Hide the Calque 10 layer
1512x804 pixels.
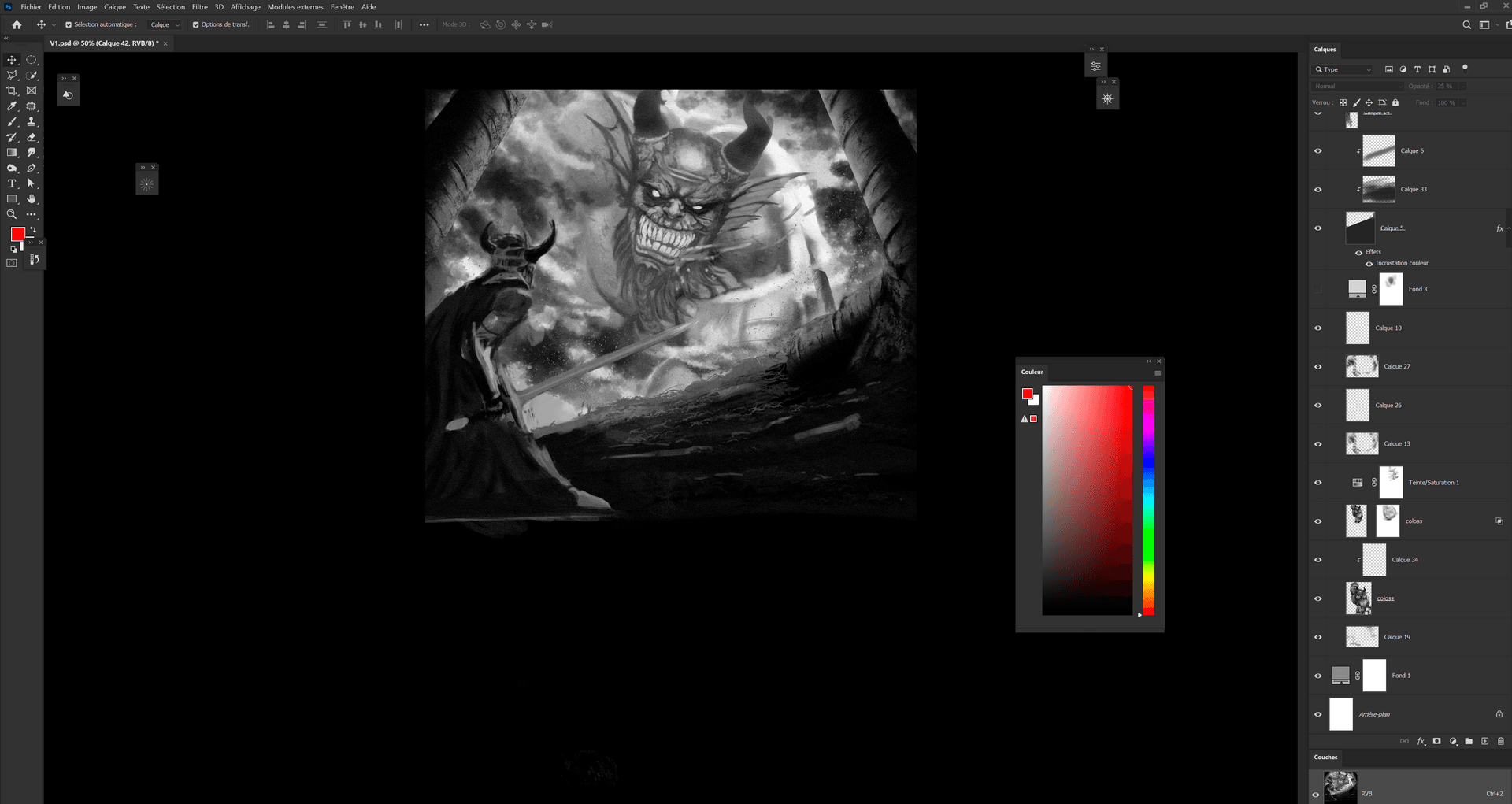(x=1317, y=328)
